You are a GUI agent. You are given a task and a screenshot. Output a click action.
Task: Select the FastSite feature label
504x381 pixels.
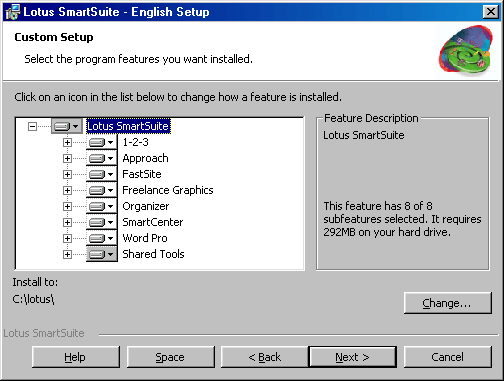142,174
